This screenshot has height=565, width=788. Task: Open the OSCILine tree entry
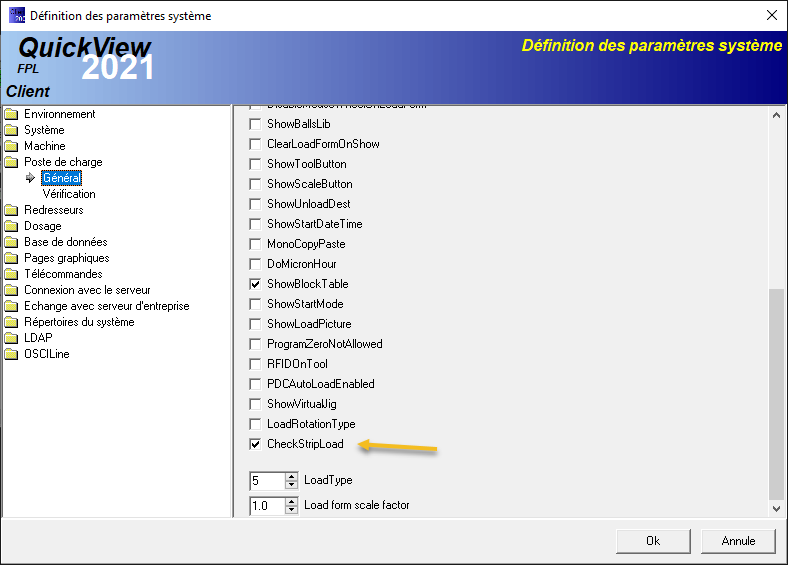click(47, 354)
